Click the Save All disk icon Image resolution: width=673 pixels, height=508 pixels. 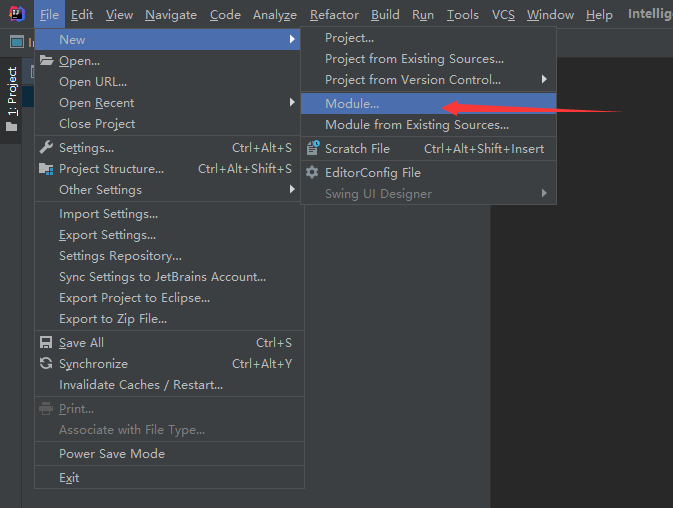point(46,343)
